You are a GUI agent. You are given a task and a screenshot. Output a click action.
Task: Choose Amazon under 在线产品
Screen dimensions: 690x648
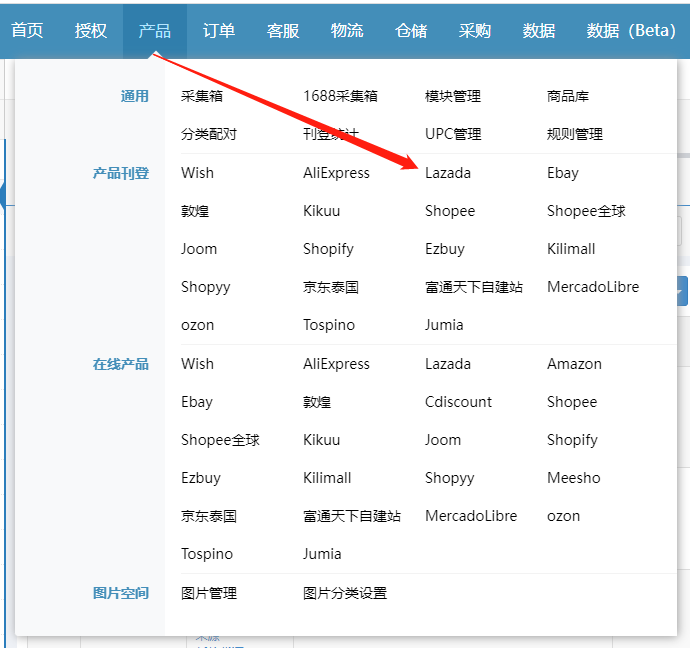(574, 364)
